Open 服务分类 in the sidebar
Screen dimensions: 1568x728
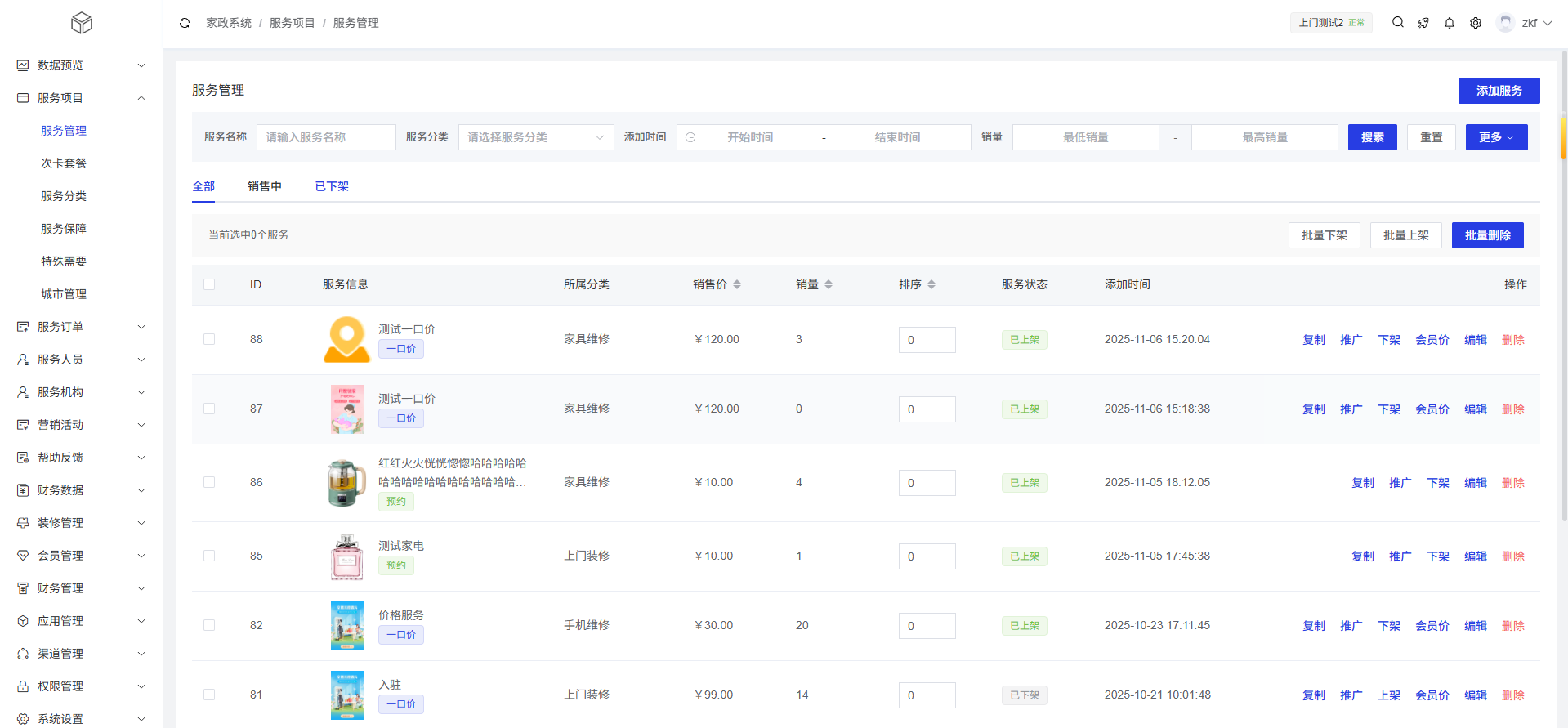[64, 196]
